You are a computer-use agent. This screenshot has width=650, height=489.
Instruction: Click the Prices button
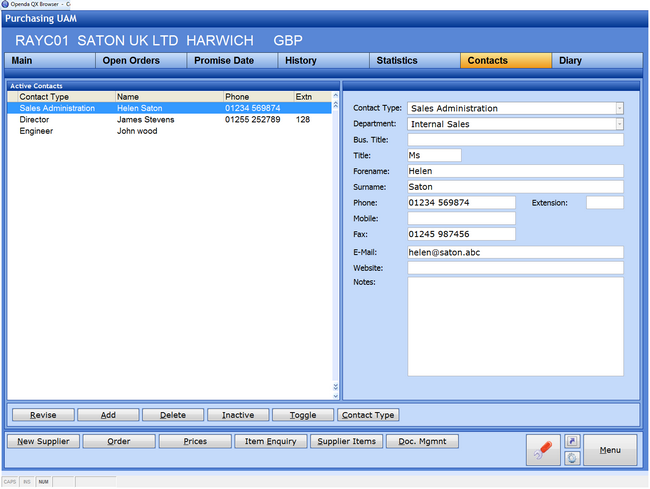[195, 441]
